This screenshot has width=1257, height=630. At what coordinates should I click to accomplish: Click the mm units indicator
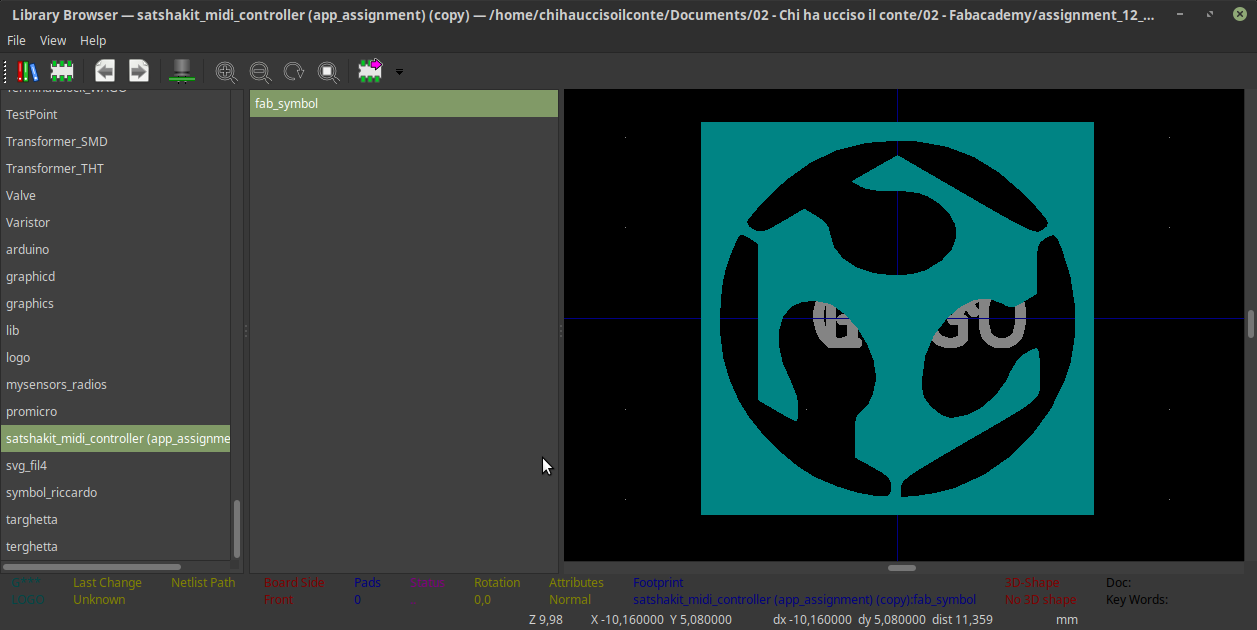(1067, 620)
